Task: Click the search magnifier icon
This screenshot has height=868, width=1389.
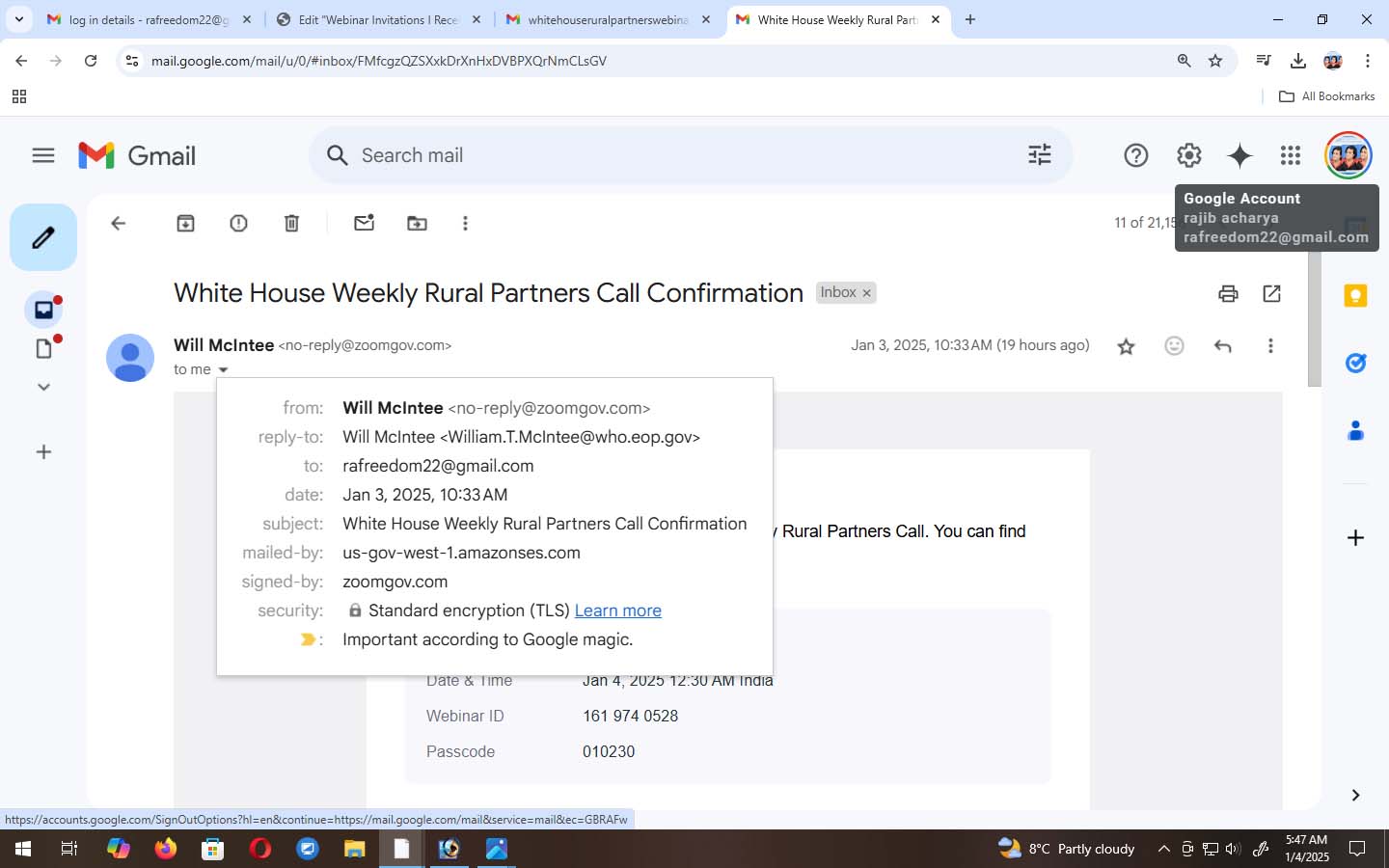Action: [x=337, y=155]
